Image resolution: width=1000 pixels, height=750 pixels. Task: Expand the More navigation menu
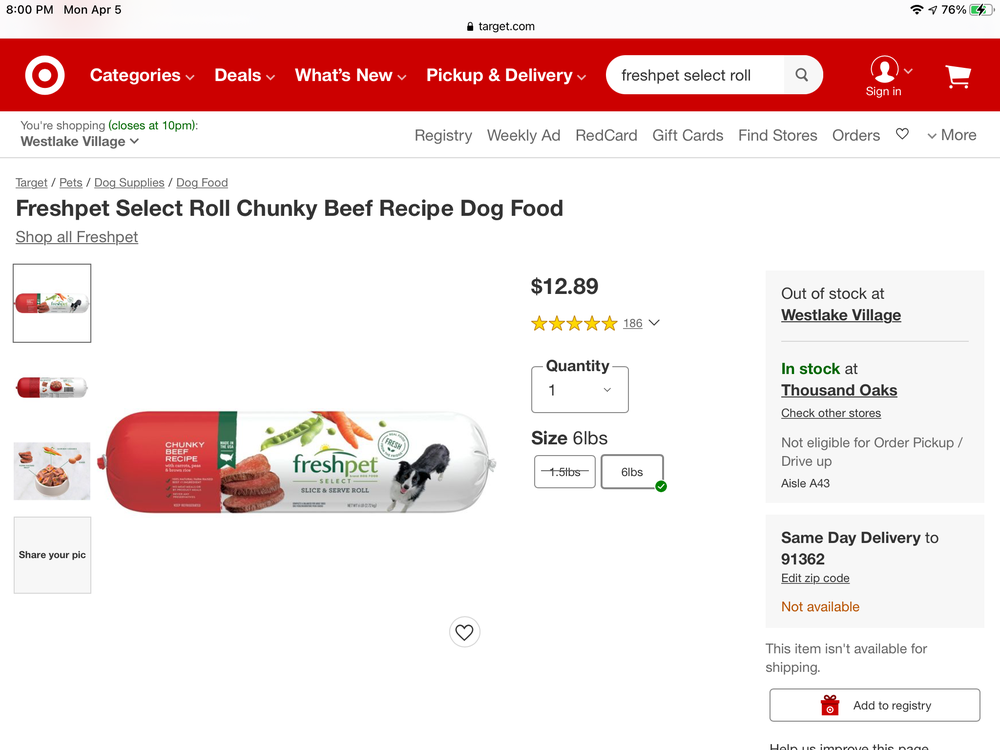click(x=951, y=135)
